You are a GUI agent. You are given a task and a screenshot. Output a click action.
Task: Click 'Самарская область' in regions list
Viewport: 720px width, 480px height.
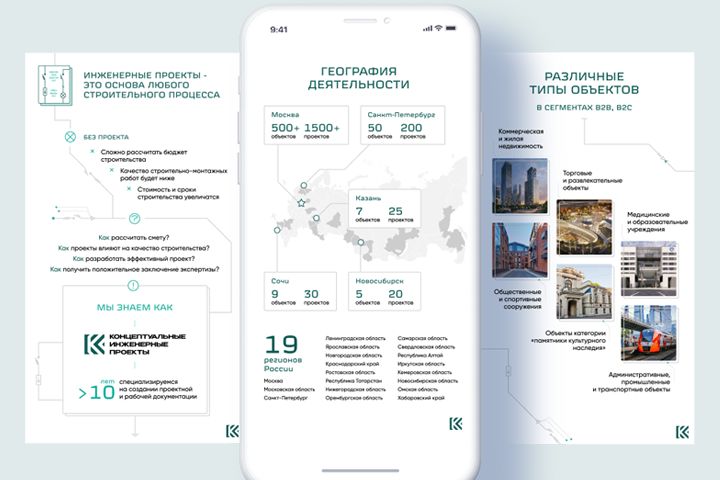(422, 339)
